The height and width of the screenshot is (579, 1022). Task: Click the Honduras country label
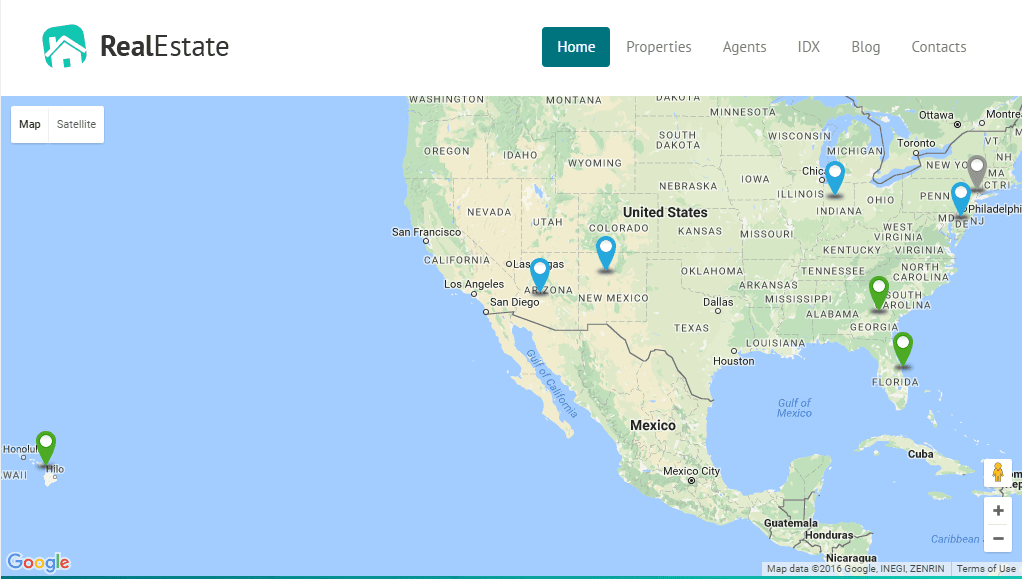pyautogui.click(x=829, y=535)
